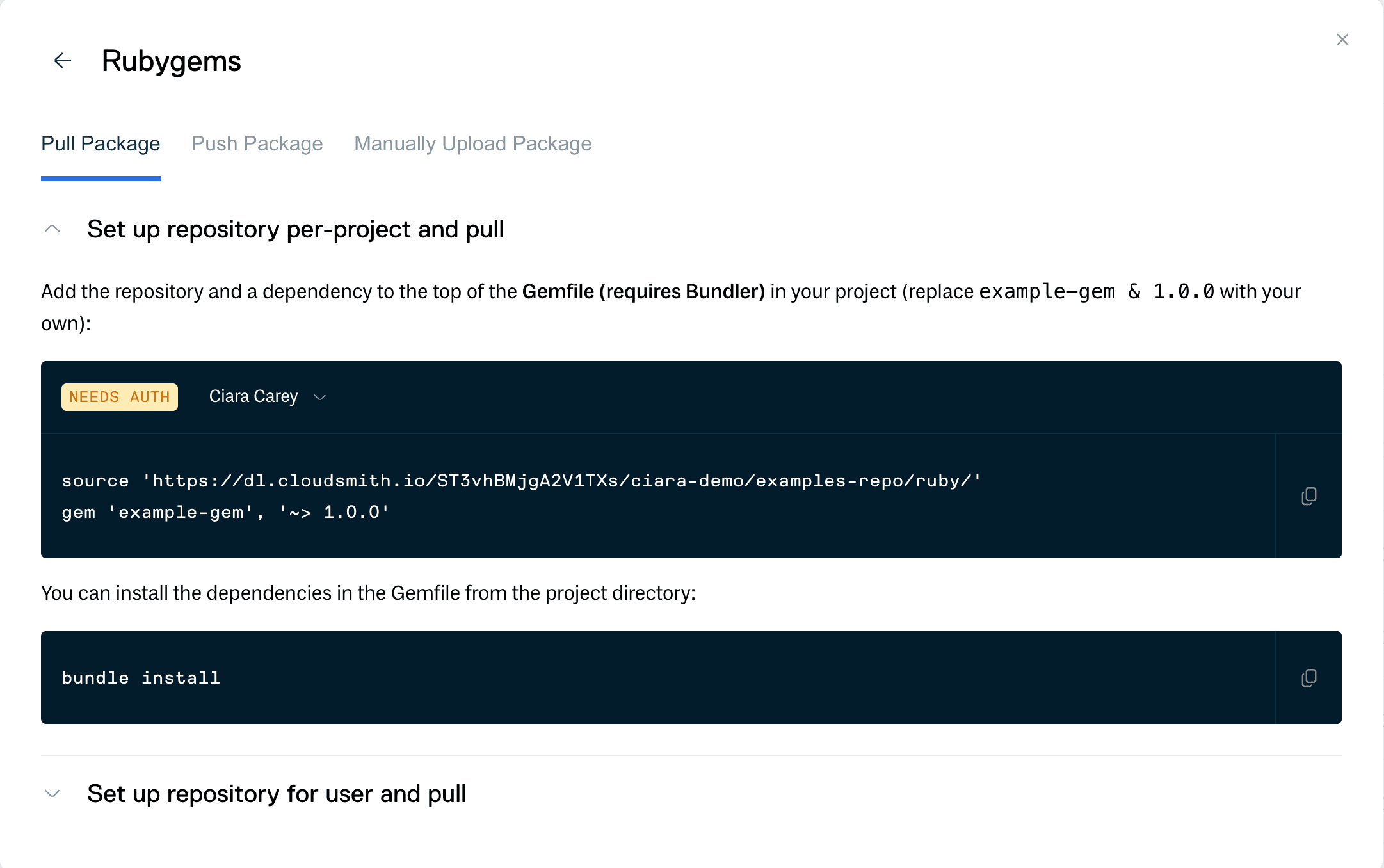Select the Pull Package tab
Image resolution: width=1384 pixels, height=868 pixels.
[x=100, y=143]
